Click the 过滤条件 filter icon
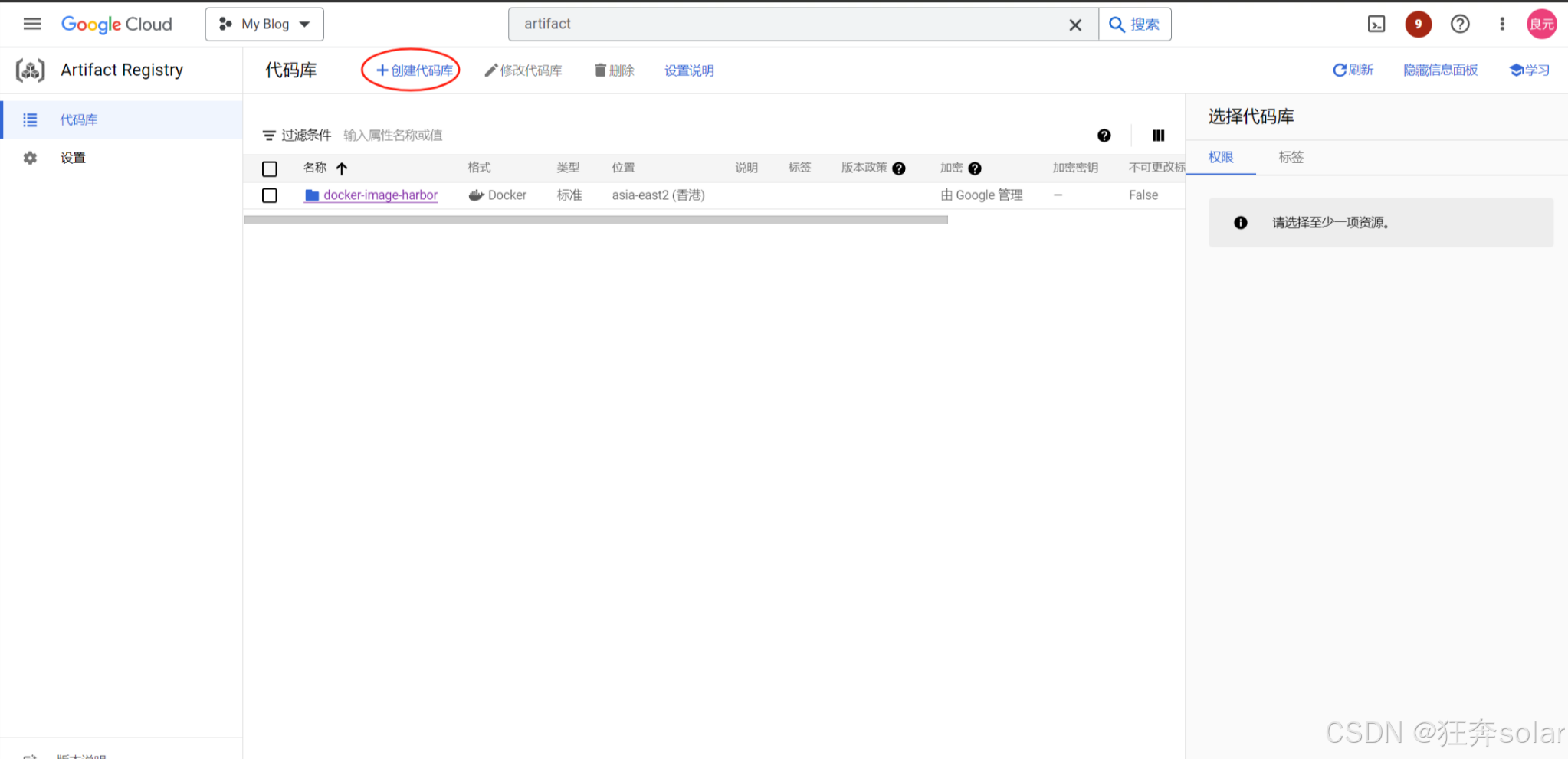The height and width of the screenshot is (759, 1568). 269,136
